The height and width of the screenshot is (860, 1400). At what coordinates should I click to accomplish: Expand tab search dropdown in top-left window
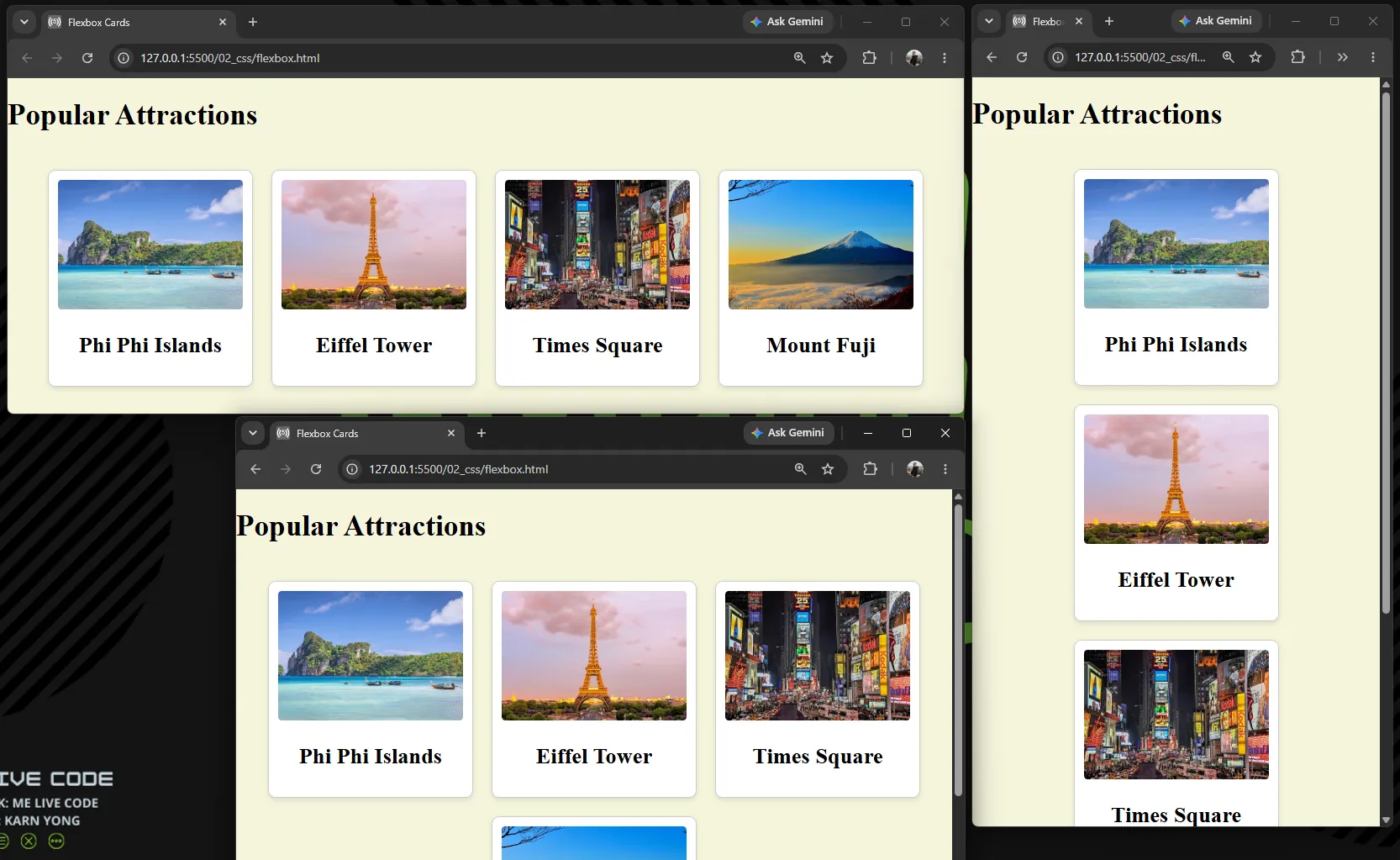(24, 22)
